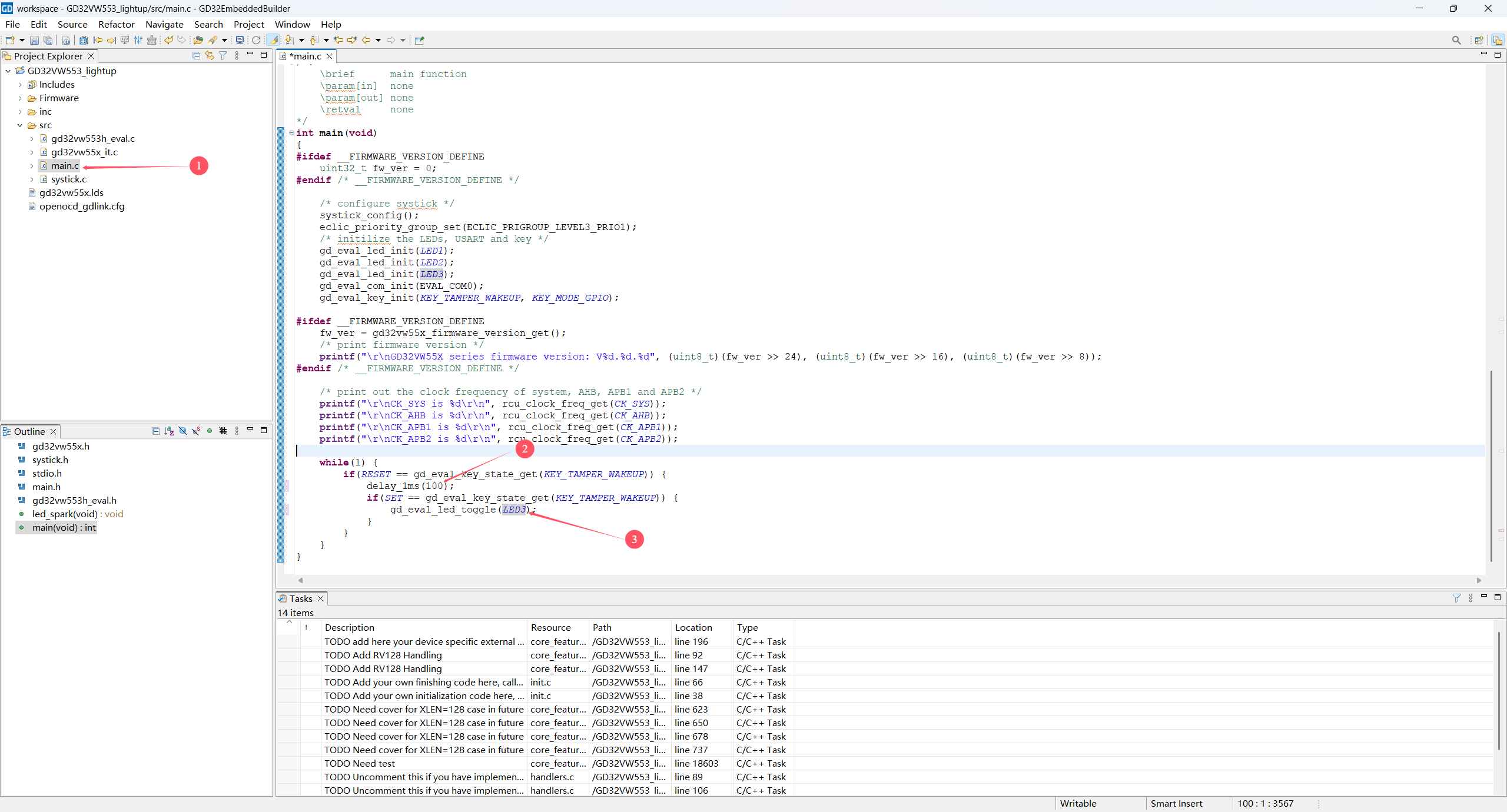Click the Save icon in toolbar
Image resolution: width=1507 pixels, height=812 pixels.
pyautogui.click(x=34, y=40)
